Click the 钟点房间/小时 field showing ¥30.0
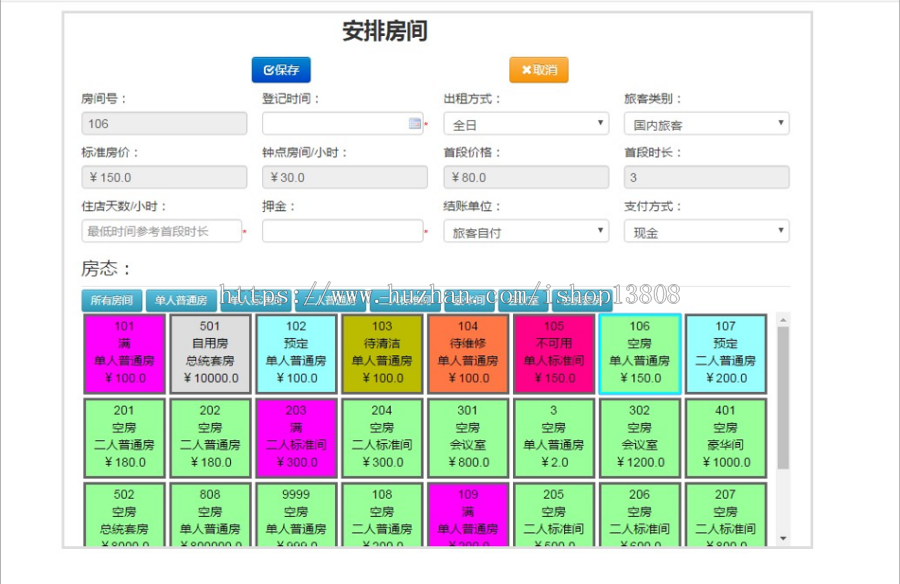Image resolution: width=900 pixels, height=584 pixels. pos(345,177)
